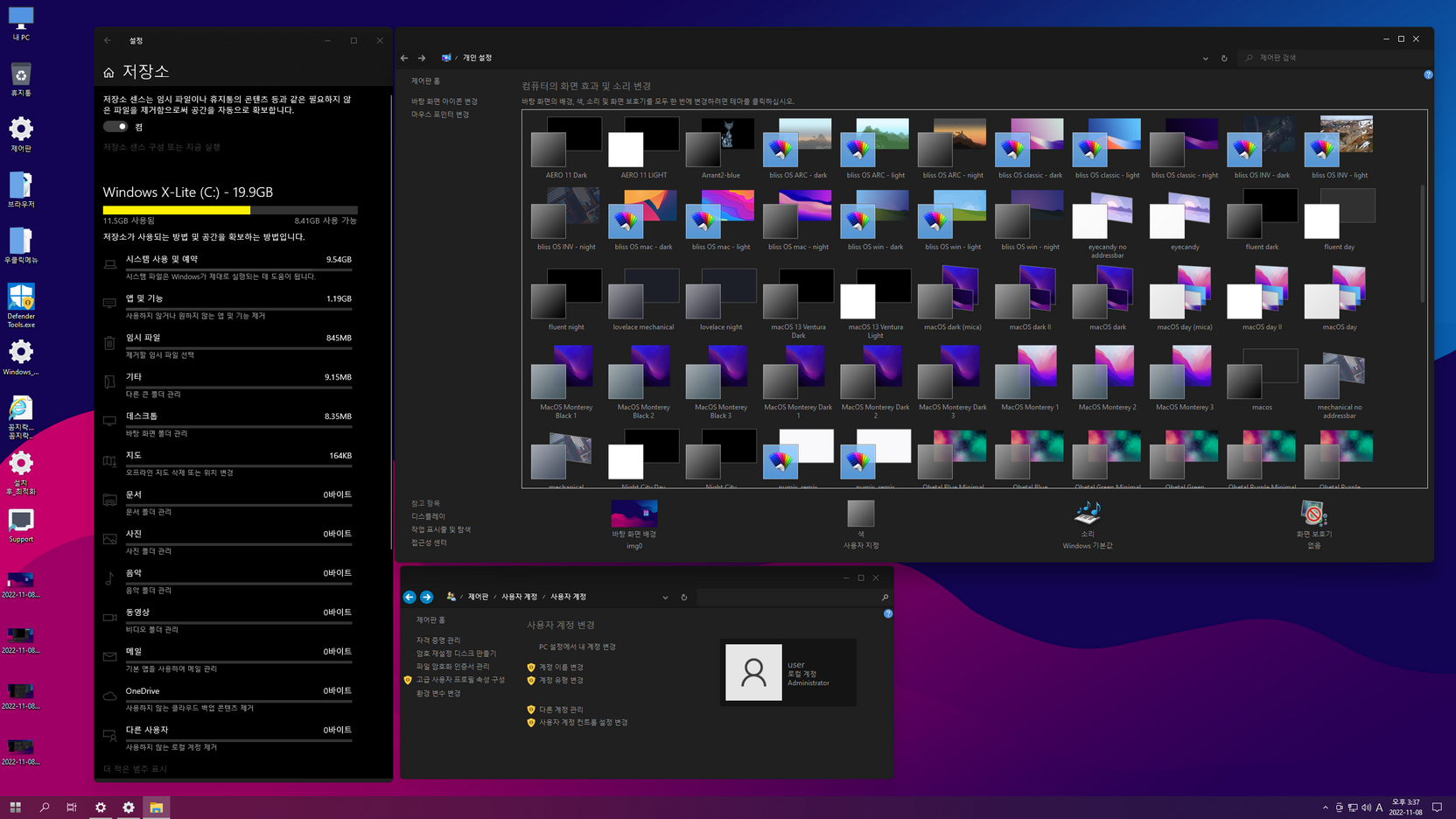1456x819 pixels.
Task: Select bliss OS ARC - dark theme
Action: coord(798,148)
